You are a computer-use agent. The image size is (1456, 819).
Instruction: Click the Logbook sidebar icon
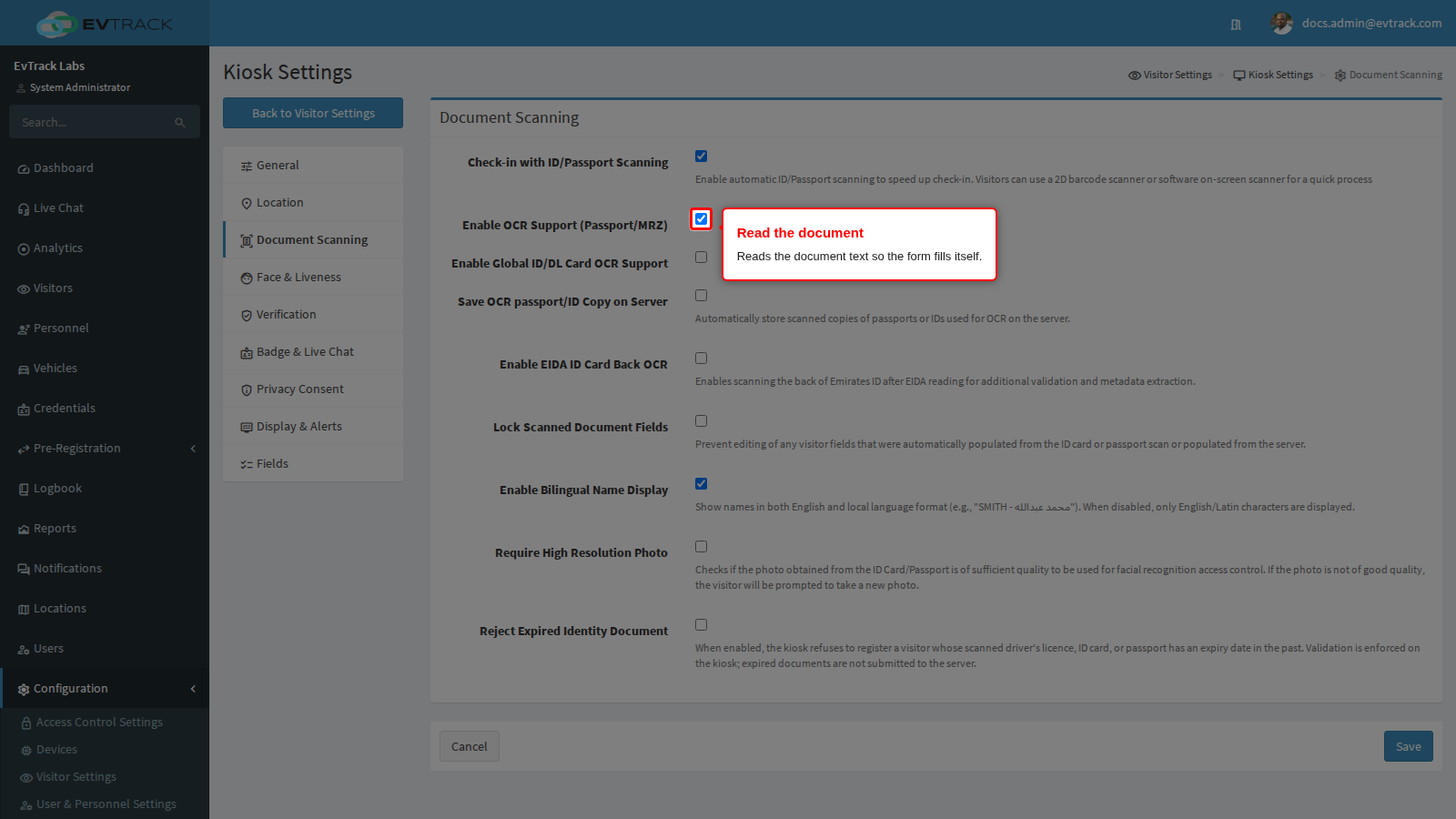[24, 490]
